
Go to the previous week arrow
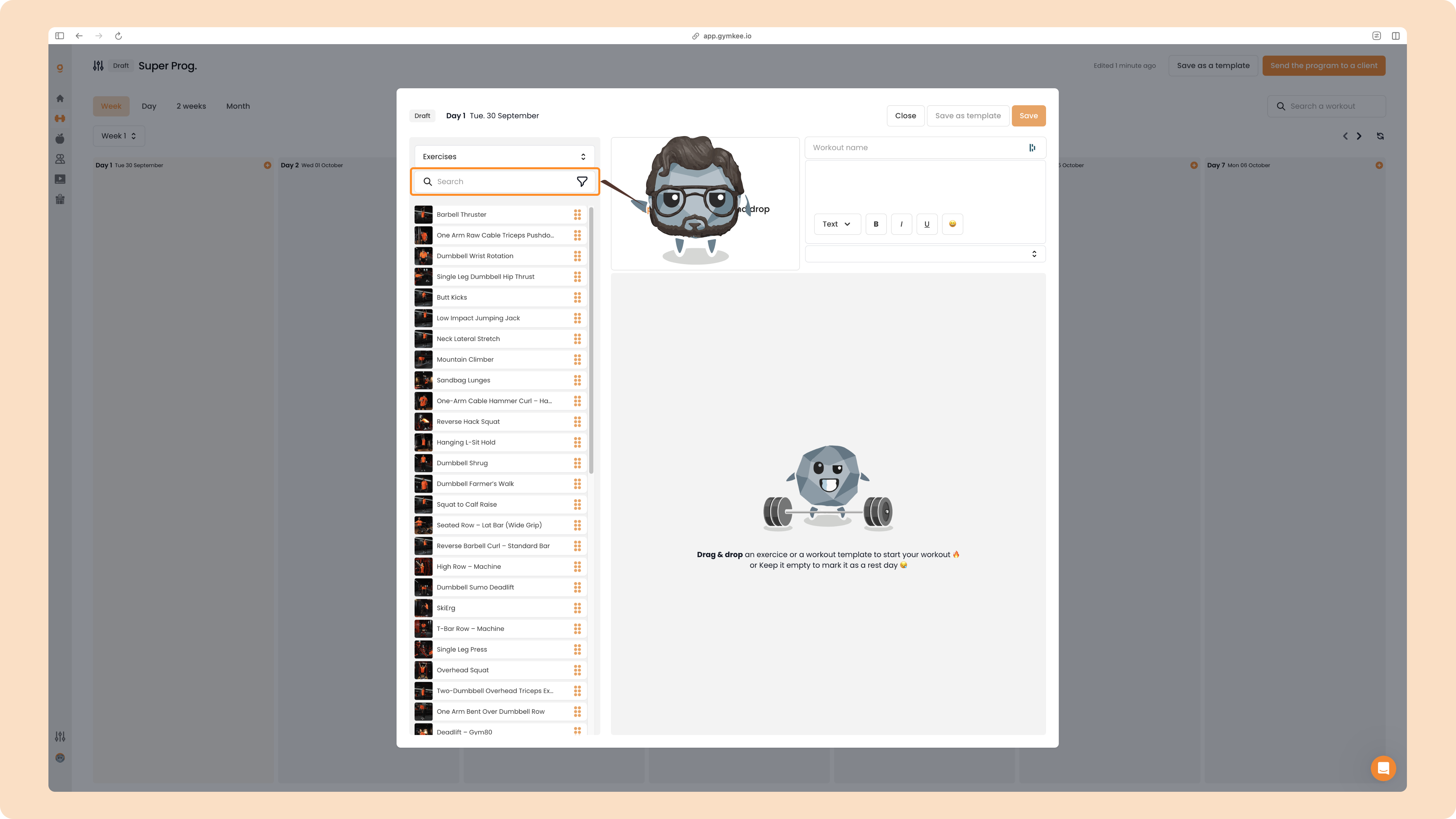pyautogui.click(x=1345, y=136)
